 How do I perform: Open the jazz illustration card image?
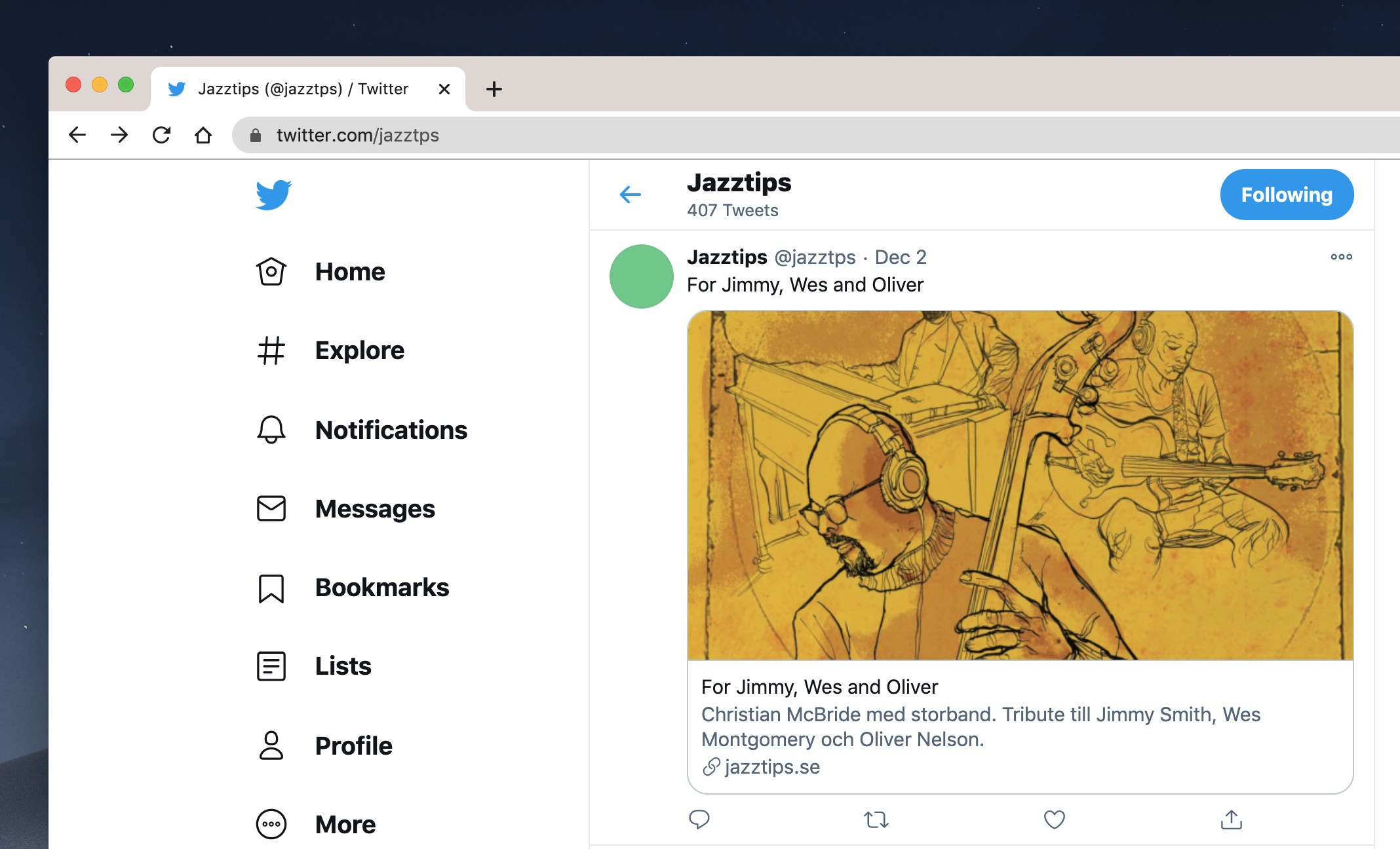pos(1020,485)
